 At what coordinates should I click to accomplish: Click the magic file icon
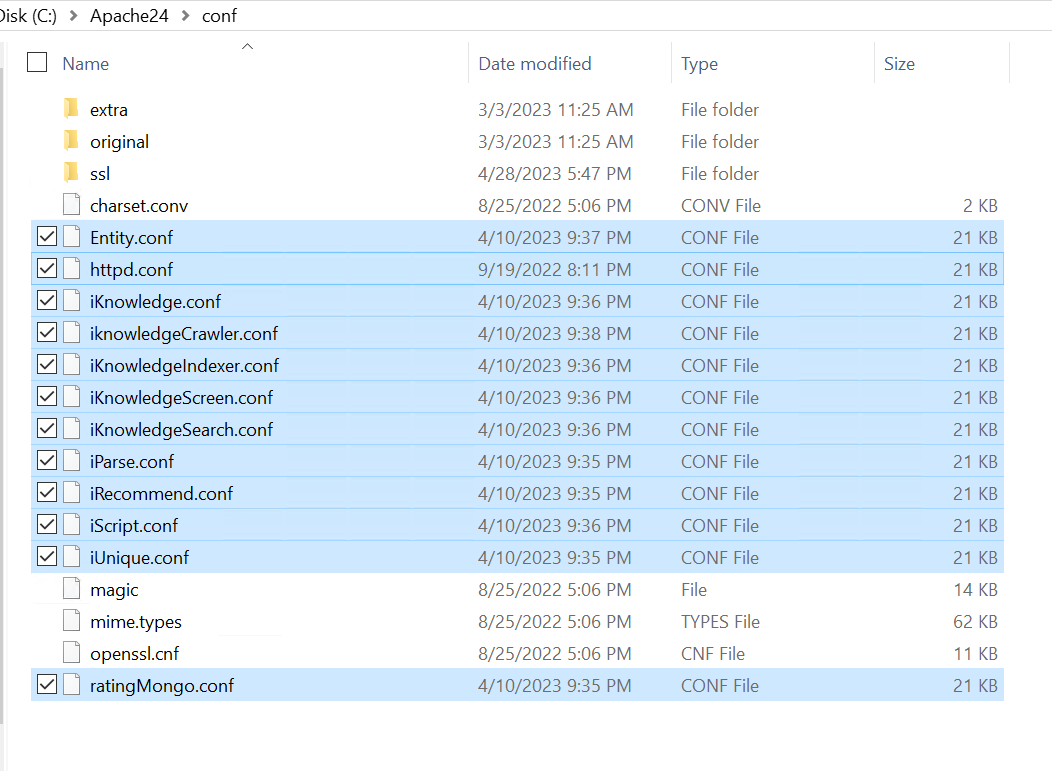(x=71, y=589)
